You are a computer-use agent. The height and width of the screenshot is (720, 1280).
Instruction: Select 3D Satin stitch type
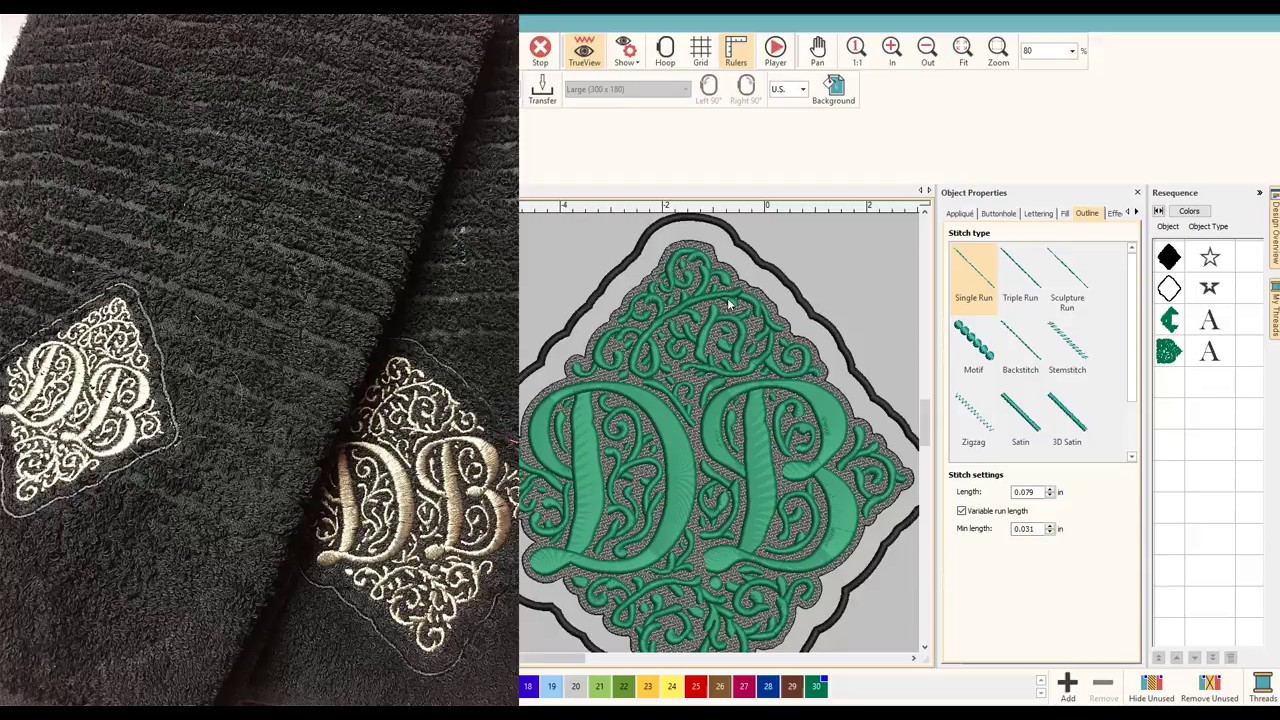1067,419
